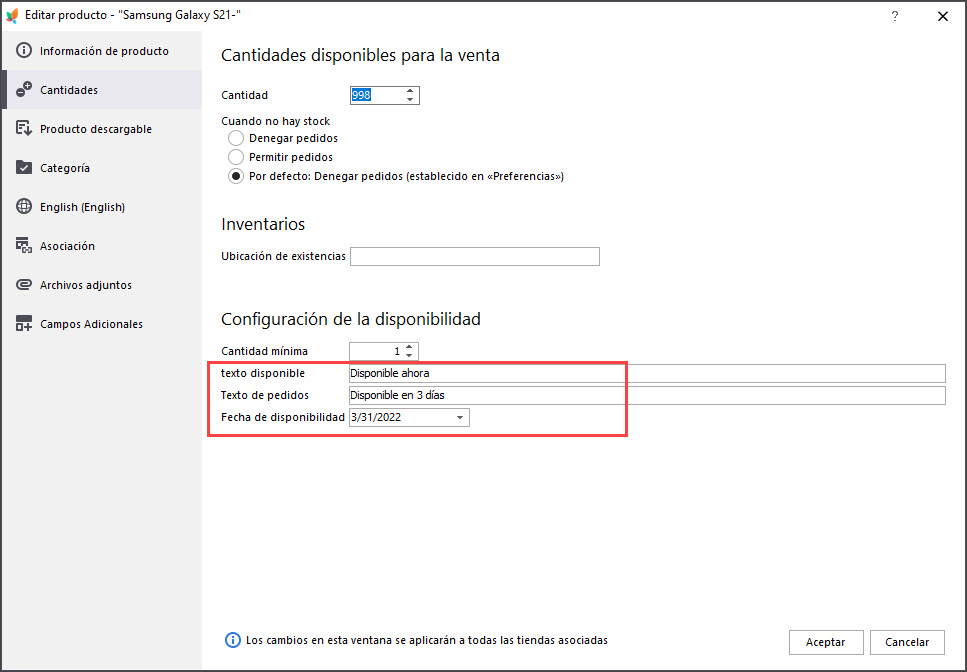Click the Cantidades plus-minus icon
This screenshot has width=967, height=672.
pyautogui.click(x=23, y=89)
